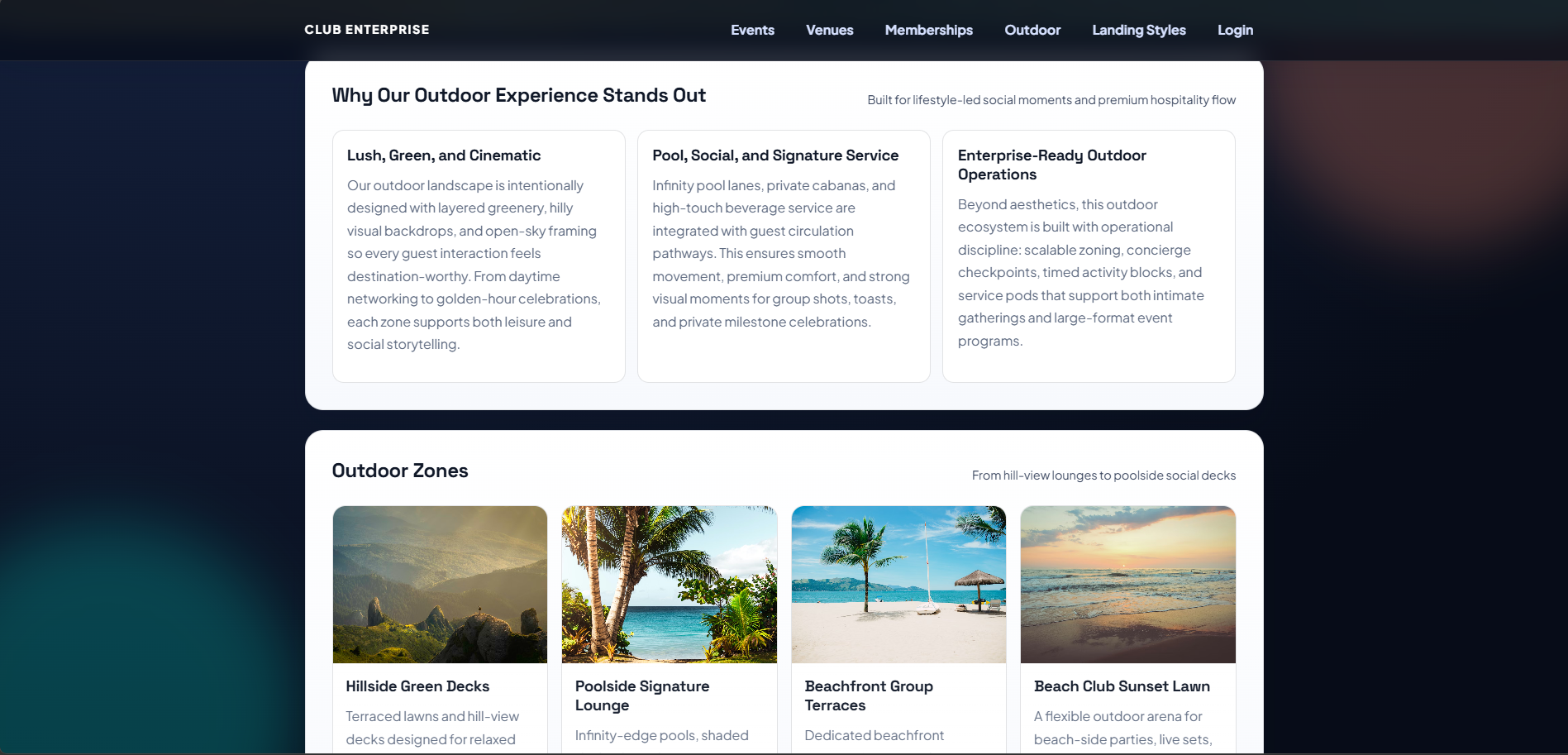
Task: Open the Memberships nav link
Action: coord(928,30)
